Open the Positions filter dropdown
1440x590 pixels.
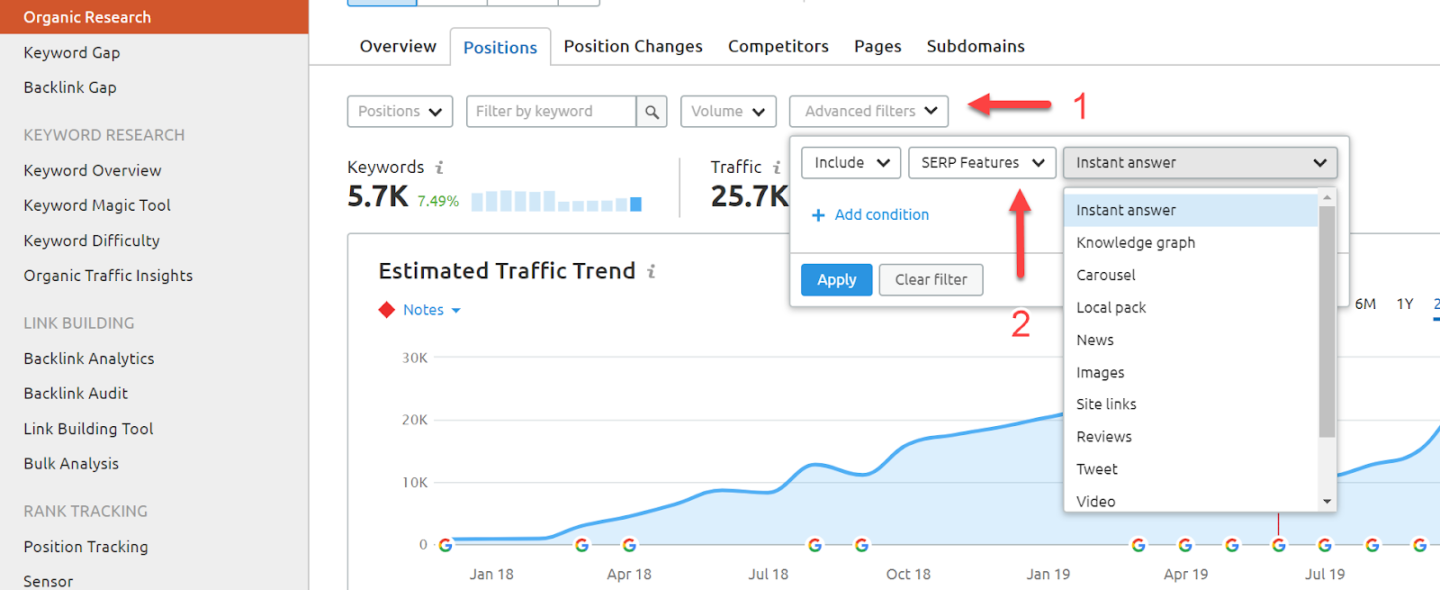pos(400,112)
